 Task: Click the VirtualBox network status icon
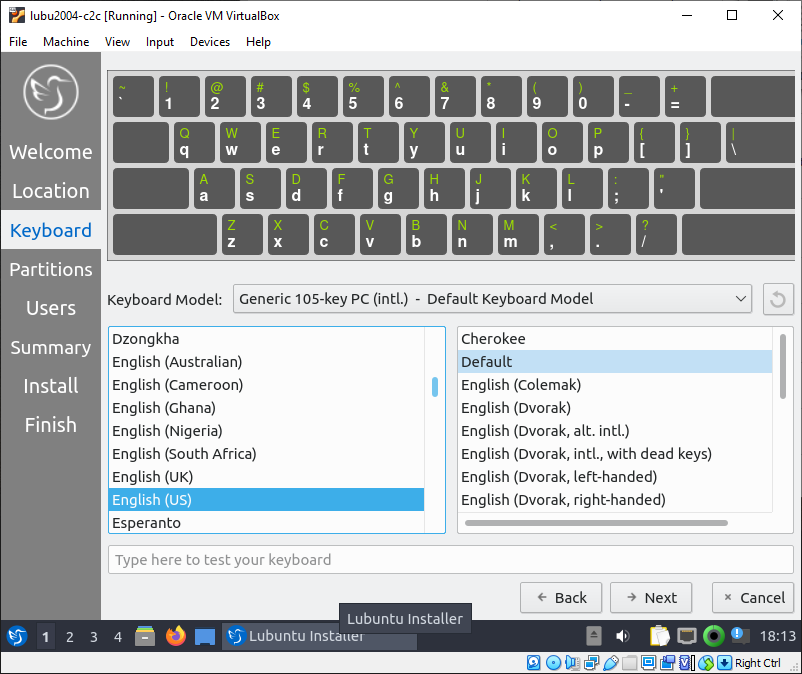pyautogui.click(x=590, y=662)
